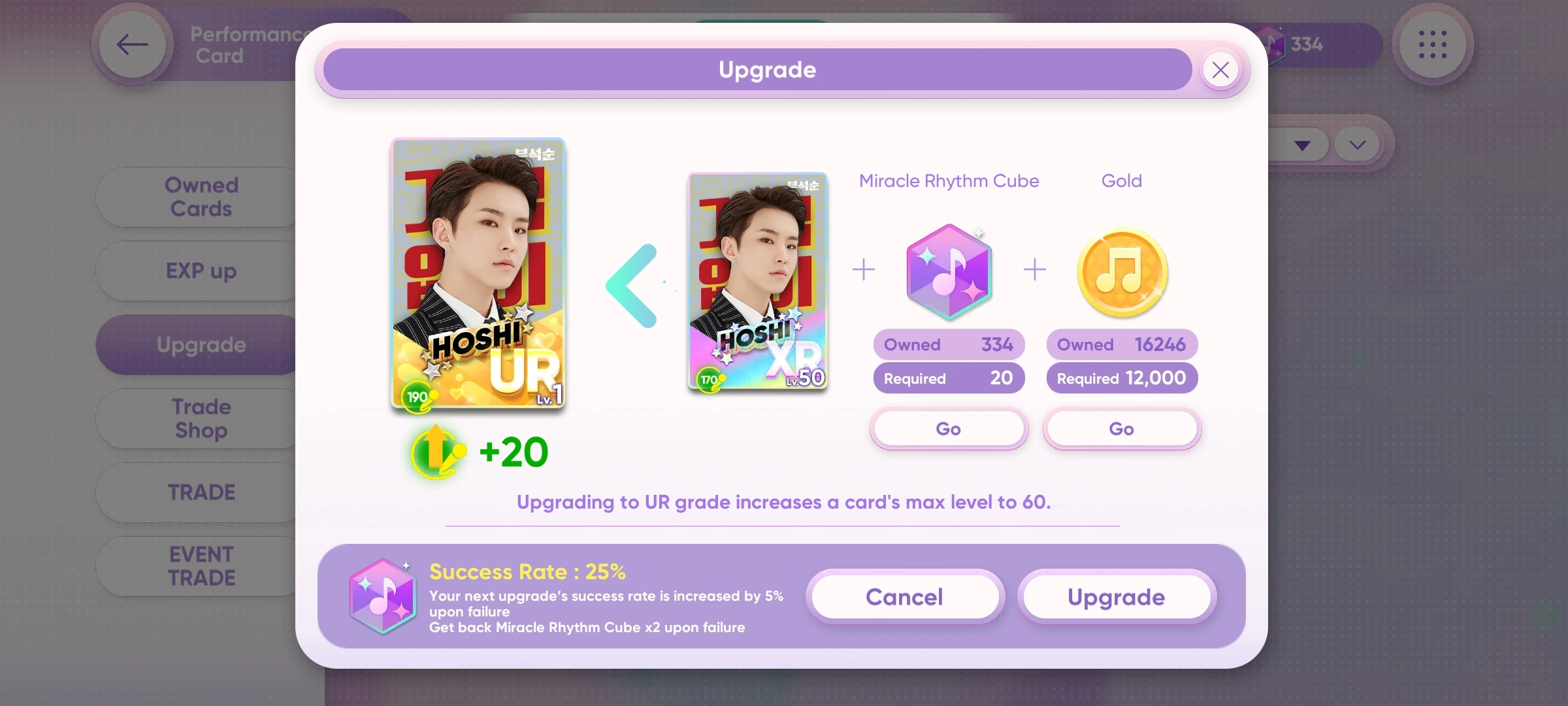Switch to the Owned Cards tab
The image size is (1568, 706).
tap(201, 197)
